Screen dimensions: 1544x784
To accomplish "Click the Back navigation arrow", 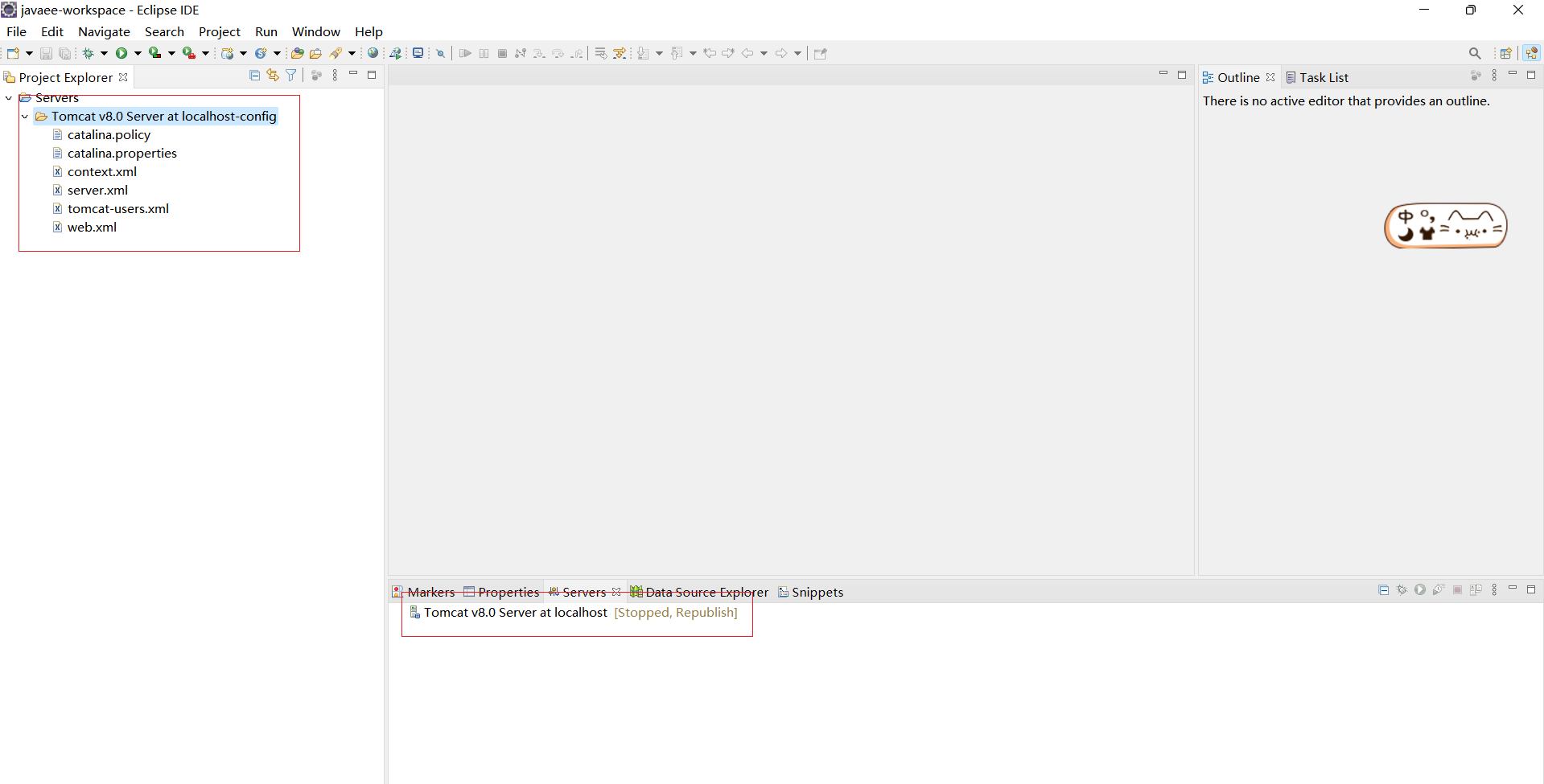I will [747, 53].
